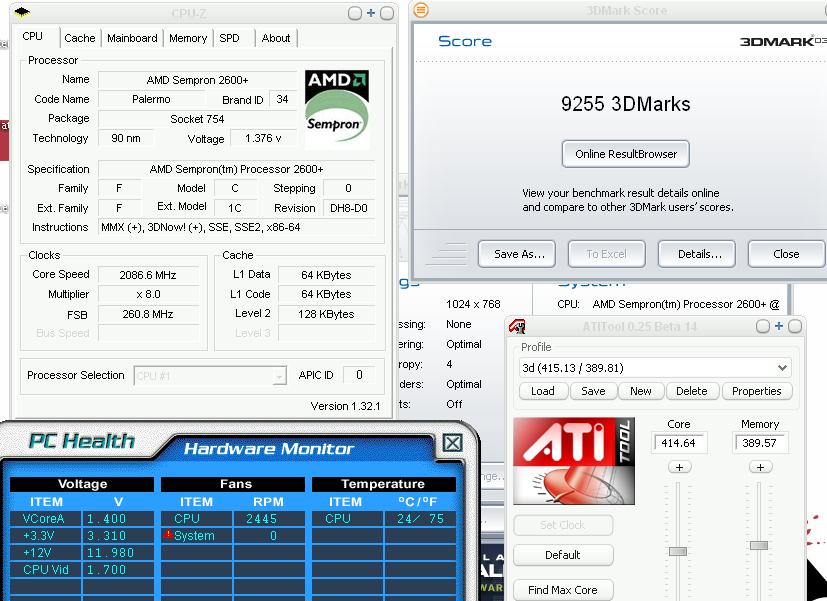The width and height of the screenshot is (827, 601).
Task: Click the Memory clock slider handle
Action: 759,546
